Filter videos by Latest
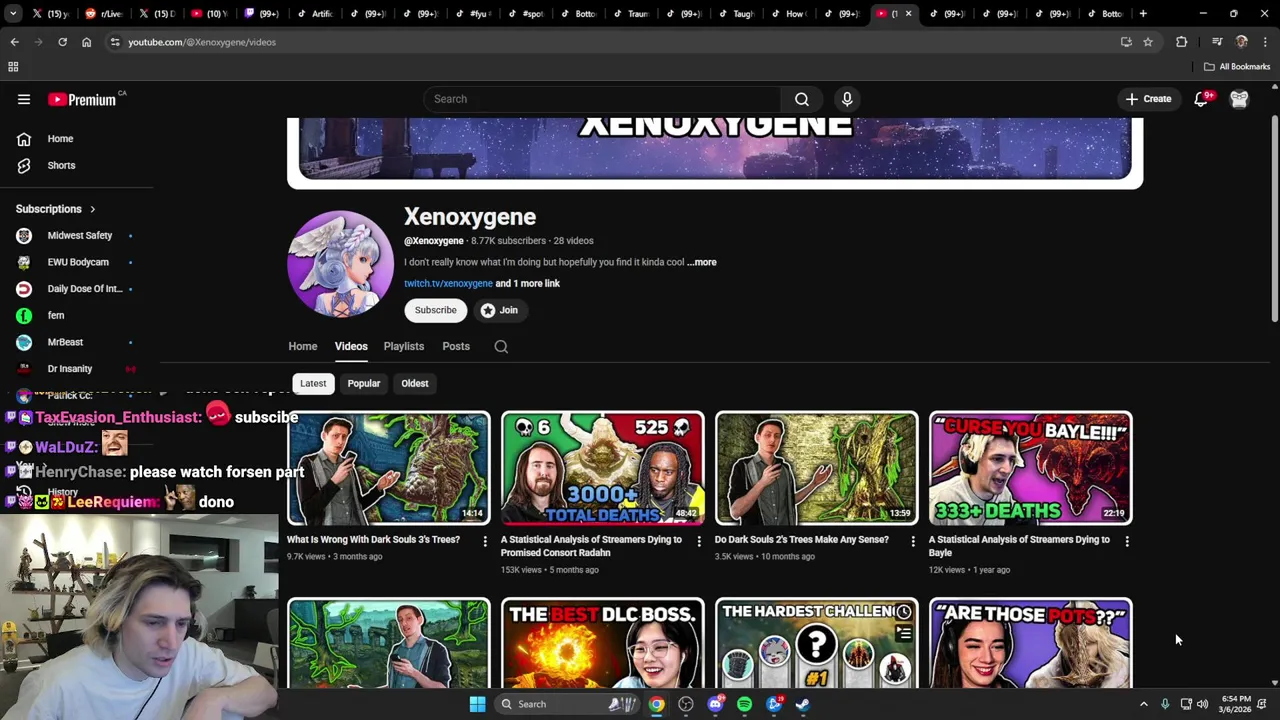 313,383
